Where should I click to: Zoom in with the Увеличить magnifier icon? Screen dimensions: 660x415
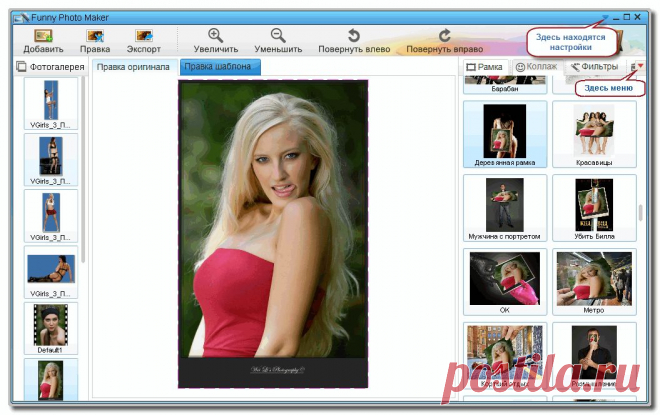(215, 35)
